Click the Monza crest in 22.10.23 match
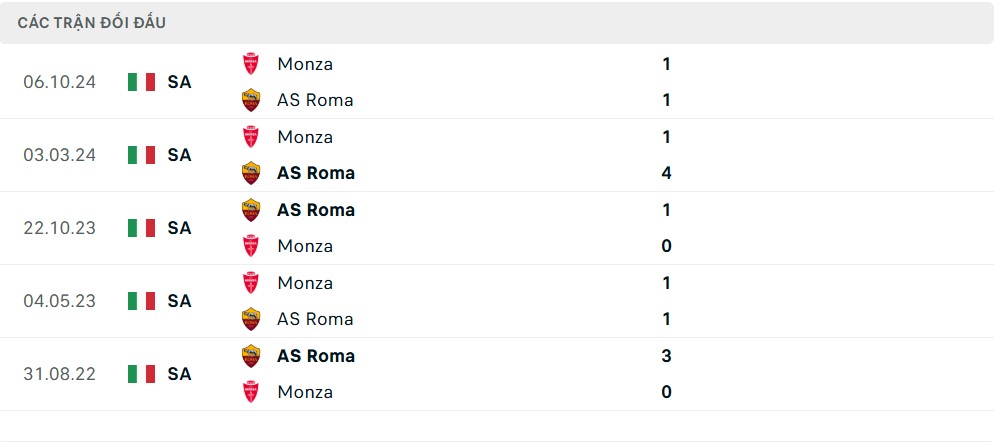 (x=251, y=246)
